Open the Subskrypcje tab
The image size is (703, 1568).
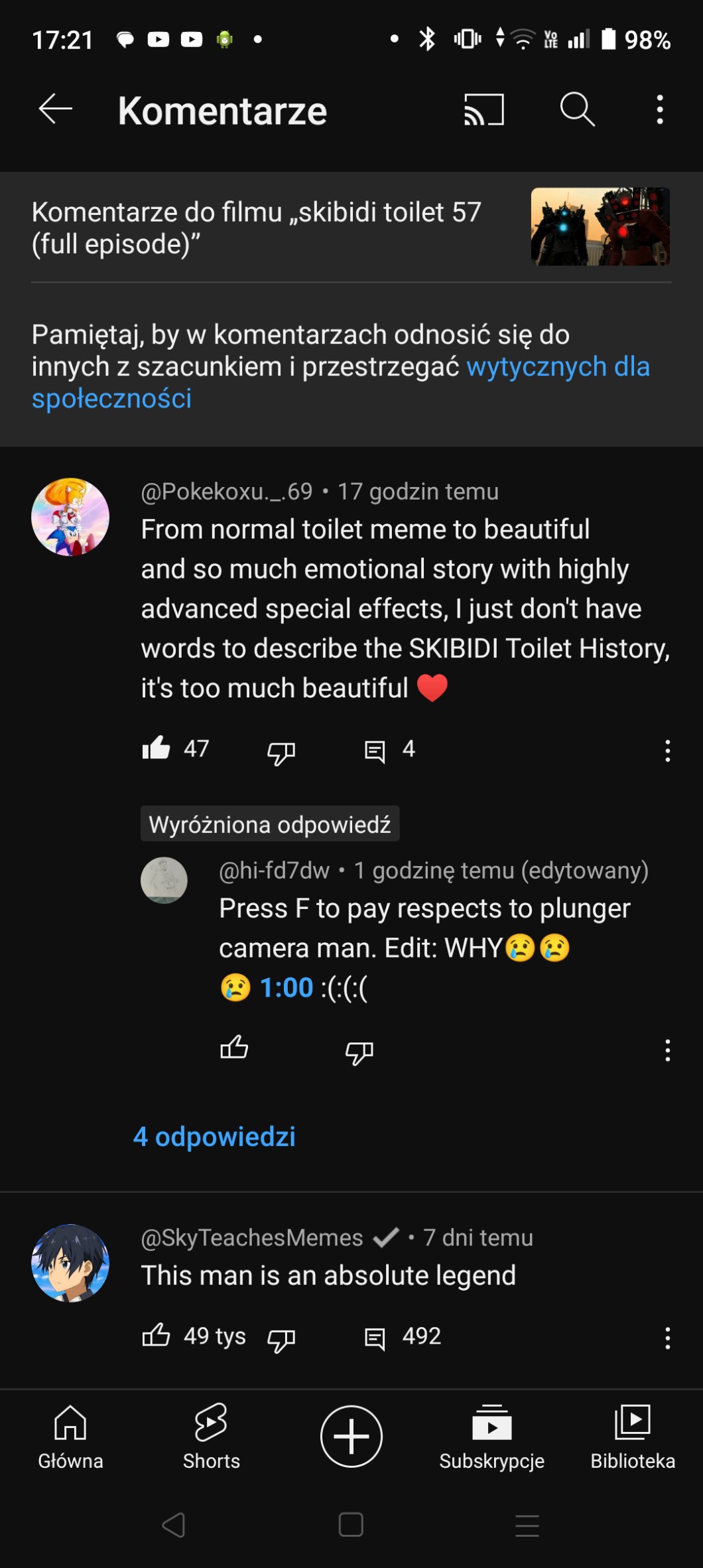(491, 1437)
